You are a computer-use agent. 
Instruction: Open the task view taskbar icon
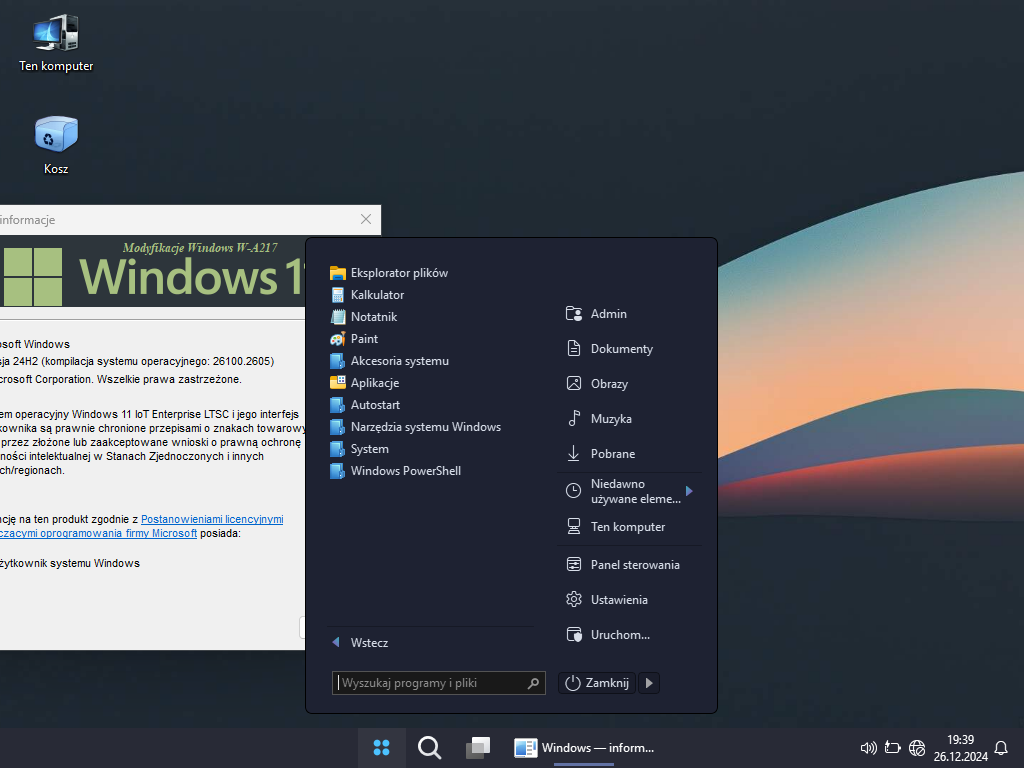478,748
